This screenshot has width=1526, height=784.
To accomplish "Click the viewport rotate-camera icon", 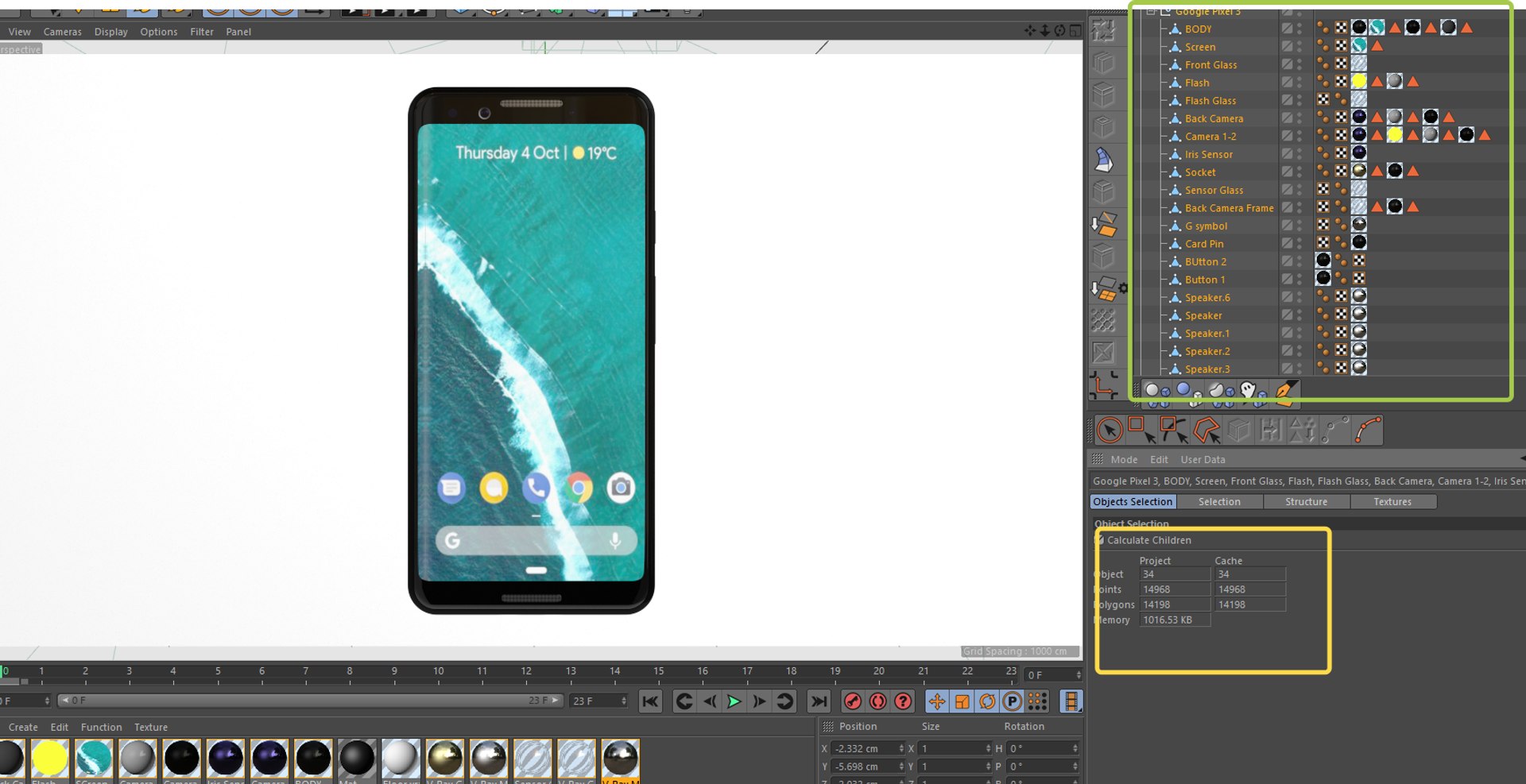I will tap(1060, 31).
